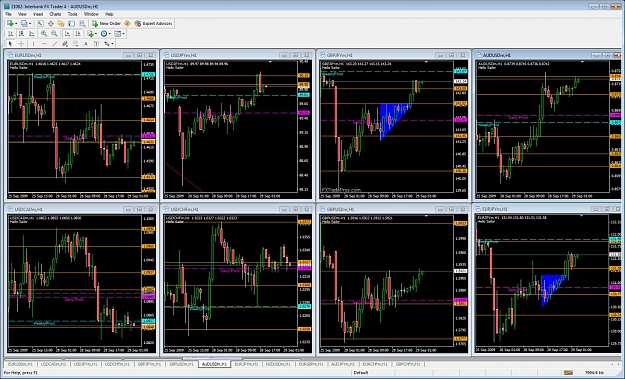Expand the Profiles dropdown arrow
Screen dimensions: 625x379
30,24
